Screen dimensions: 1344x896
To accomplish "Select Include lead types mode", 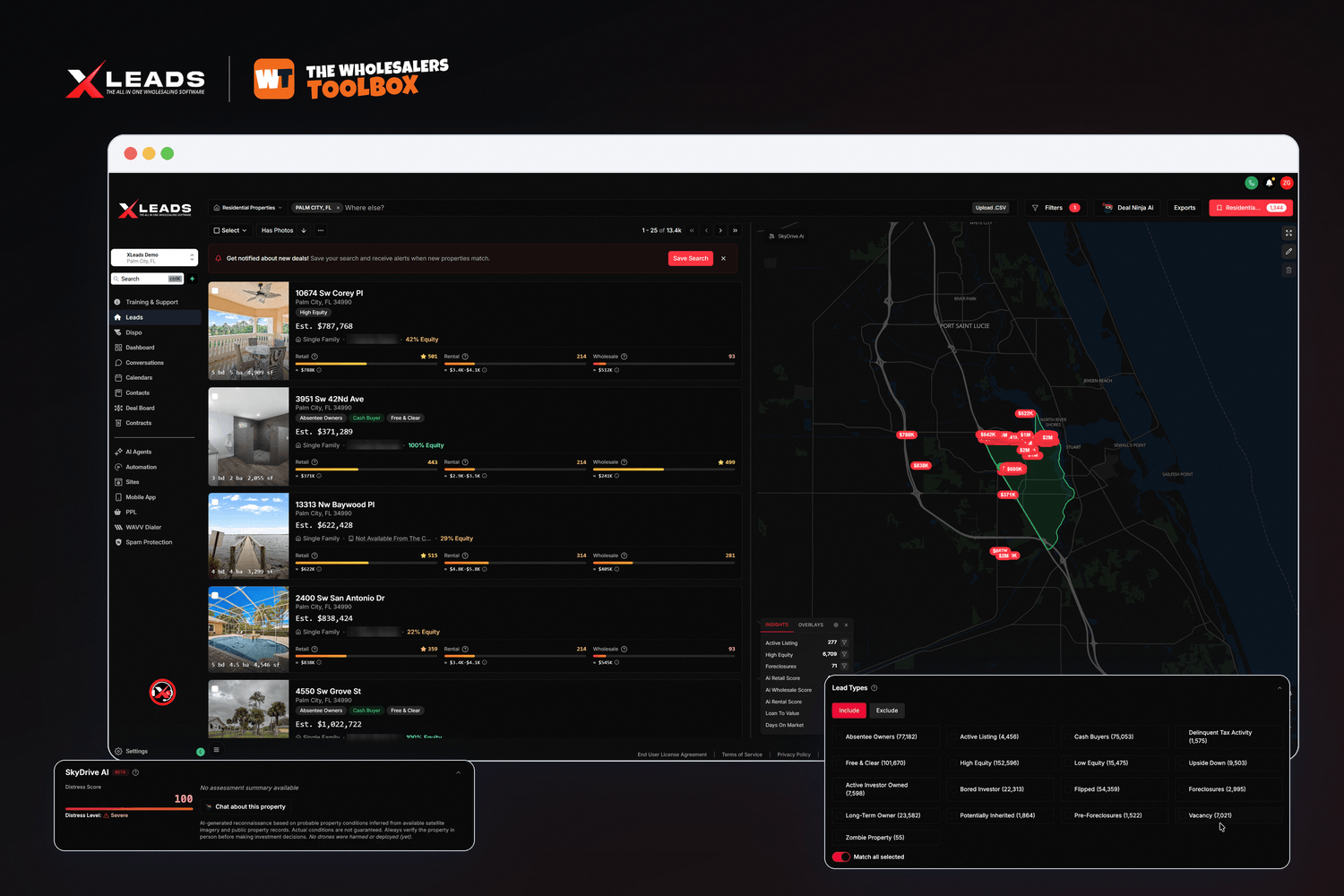I will pos(849,711).
